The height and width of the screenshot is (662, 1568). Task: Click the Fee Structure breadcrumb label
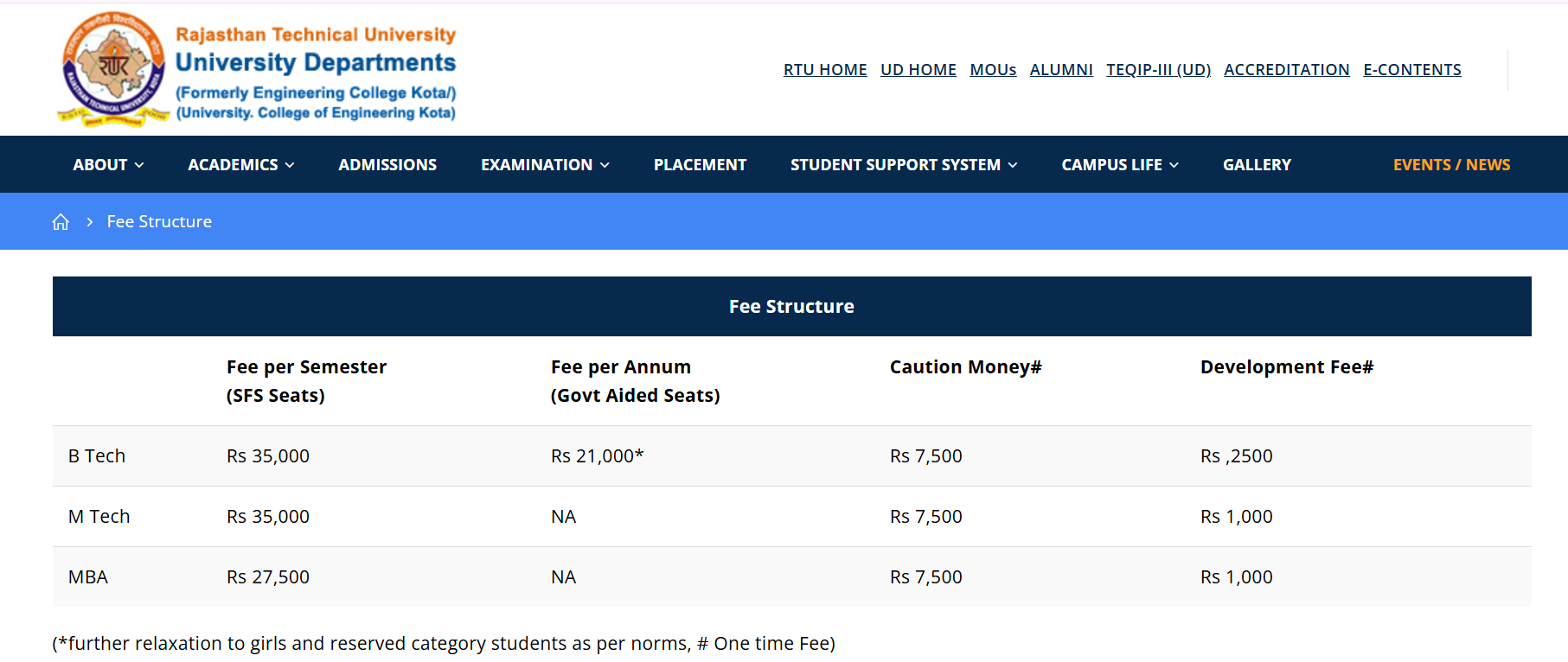[x=158, y=221]
